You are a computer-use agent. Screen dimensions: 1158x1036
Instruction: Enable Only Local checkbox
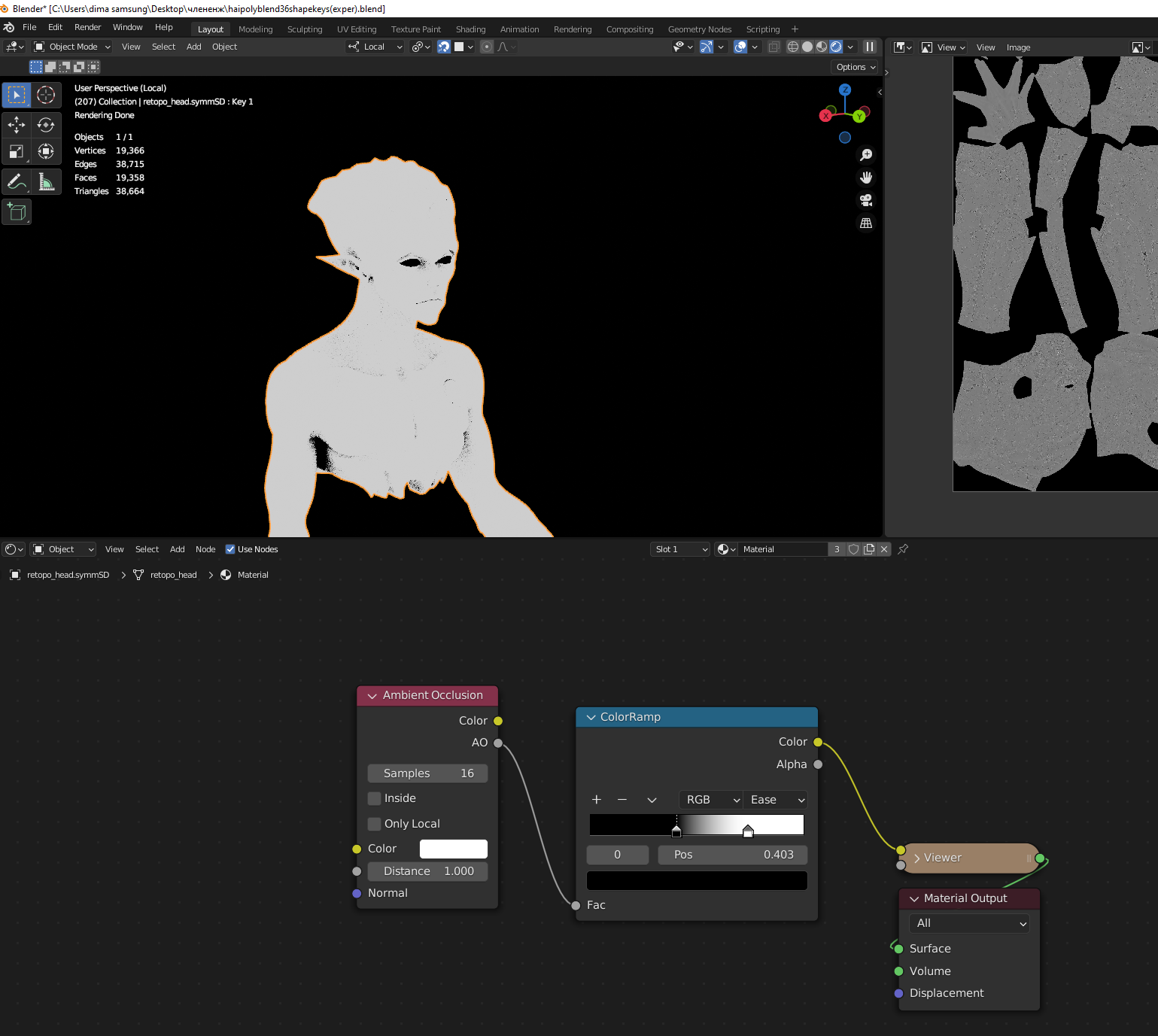tap(375, 824)
